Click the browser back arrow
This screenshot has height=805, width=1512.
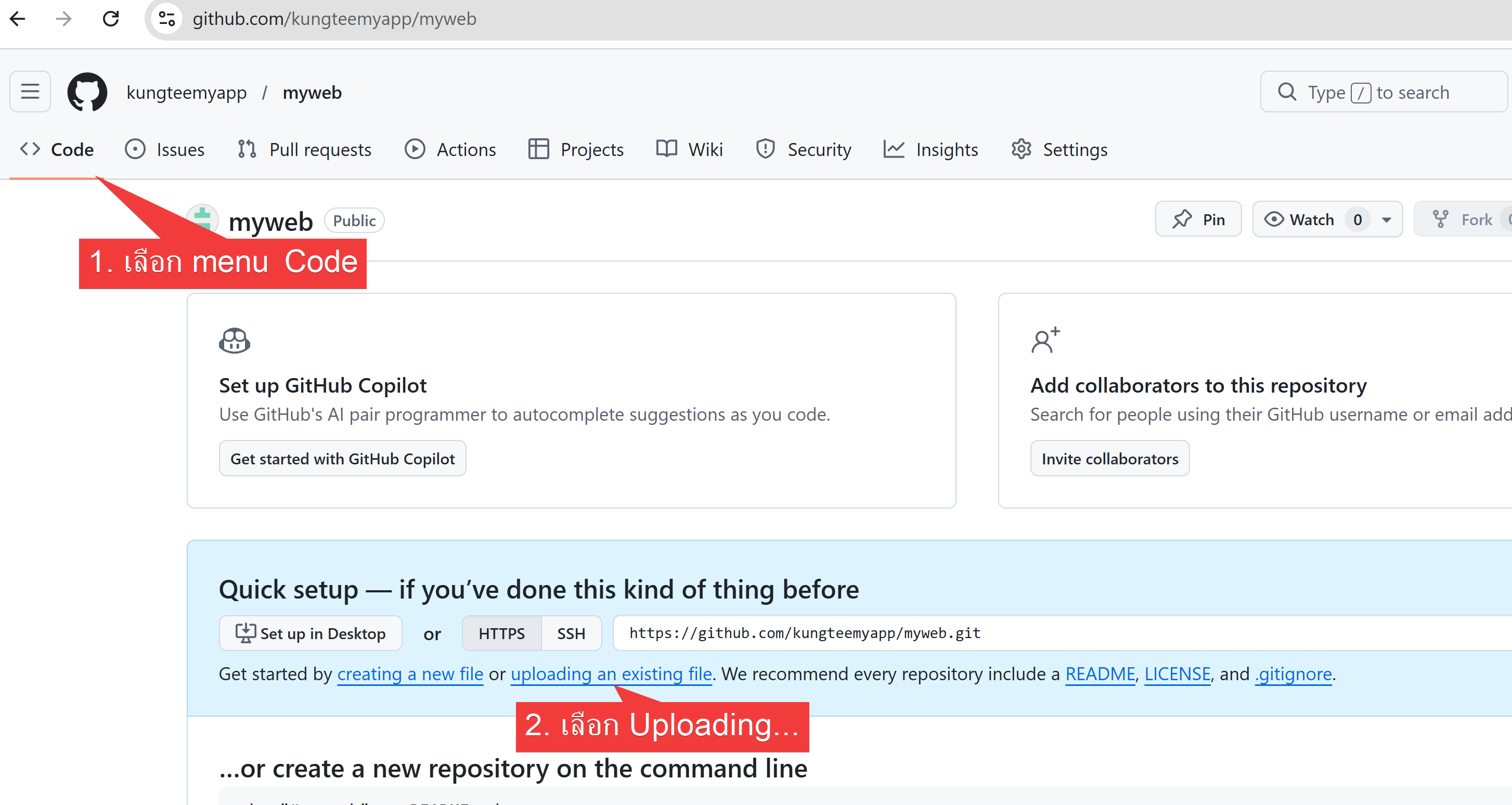[x=18, y=19]
